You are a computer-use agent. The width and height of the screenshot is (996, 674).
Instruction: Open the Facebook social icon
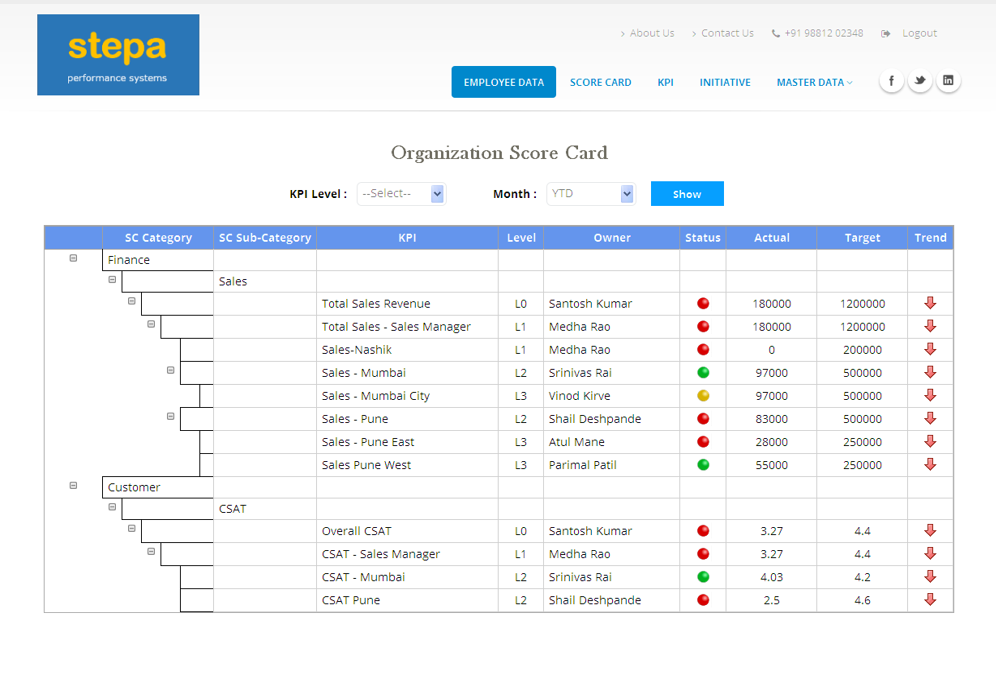coord(891,81)
